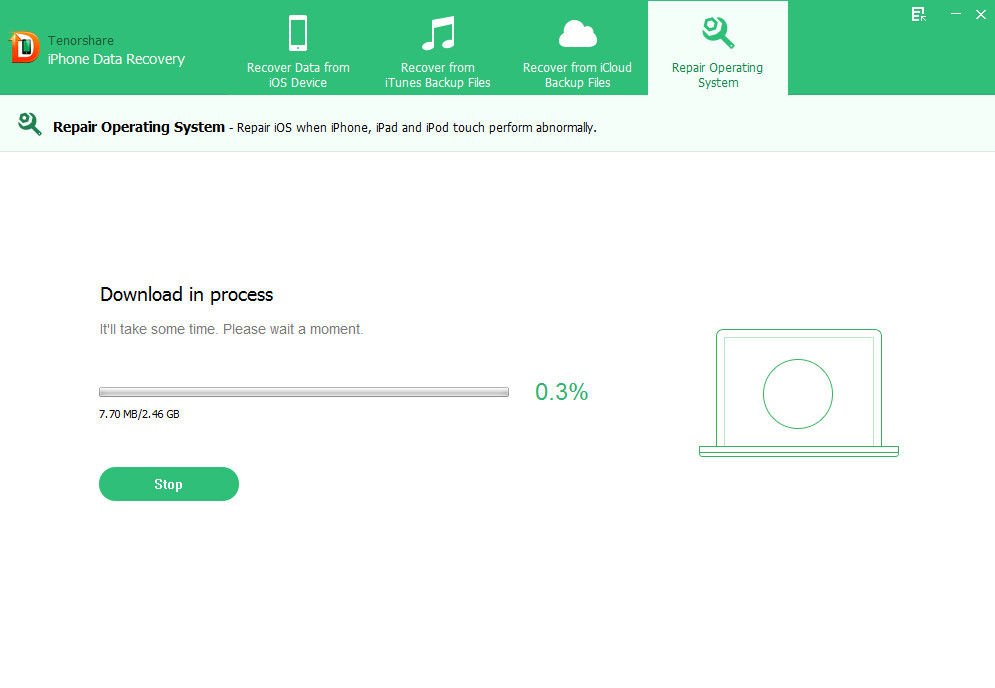Click the download progress bar
Image resolution: width=995 pixels, height=688 pixels.
304,392
